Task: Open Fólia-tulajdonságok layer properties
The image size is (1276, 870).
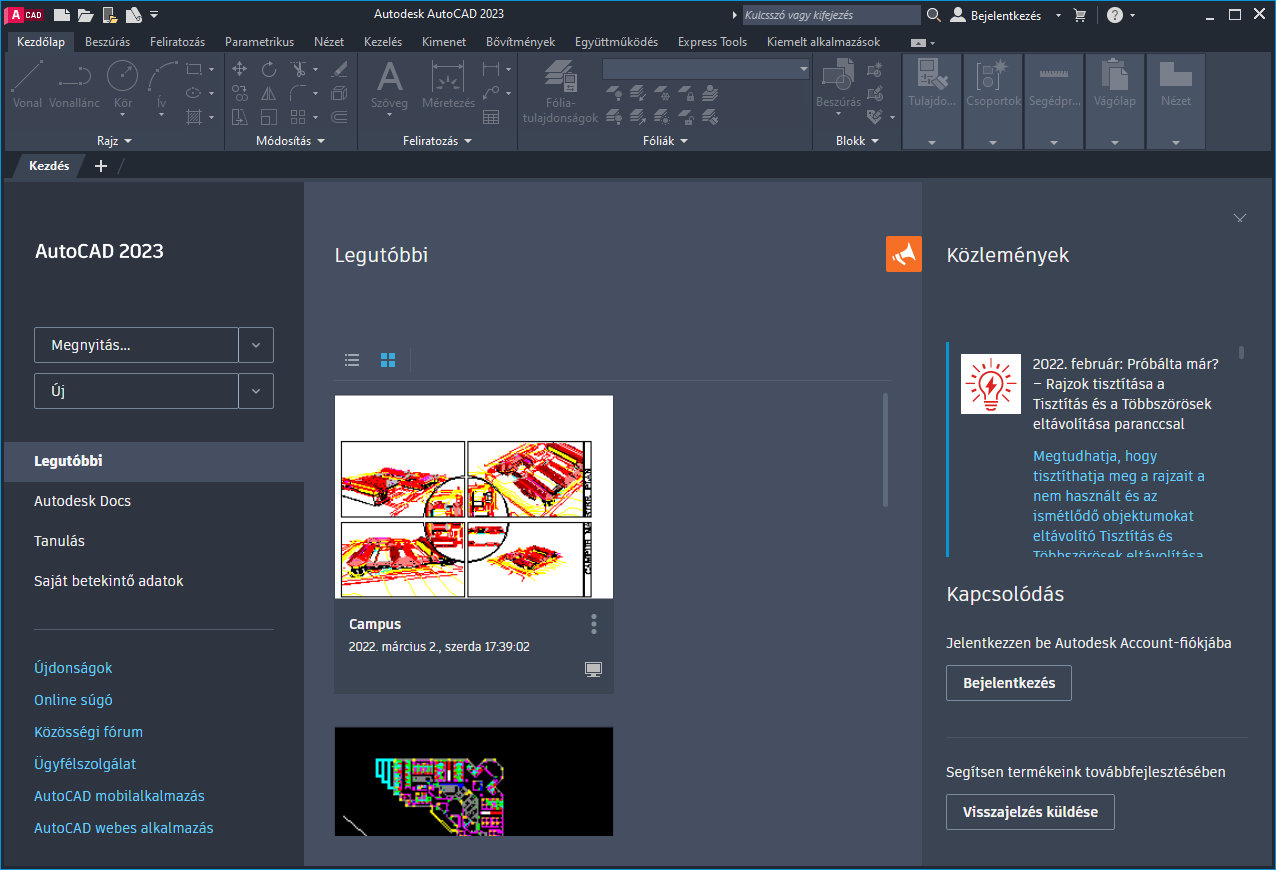Action: pos(560,92)
